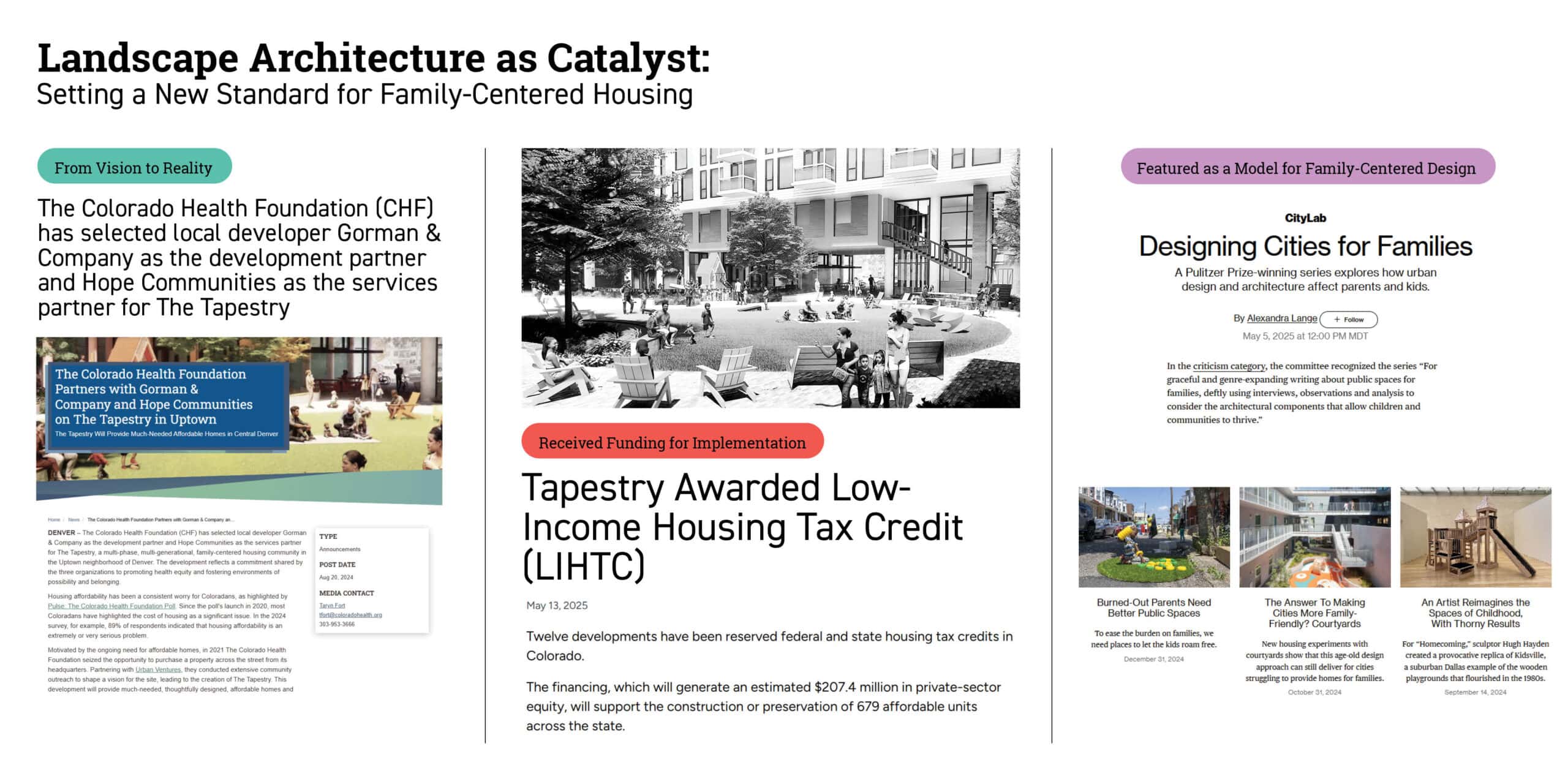Open the Alexandra Lange author link
1568x765 pixels.
click(1281, 318)
